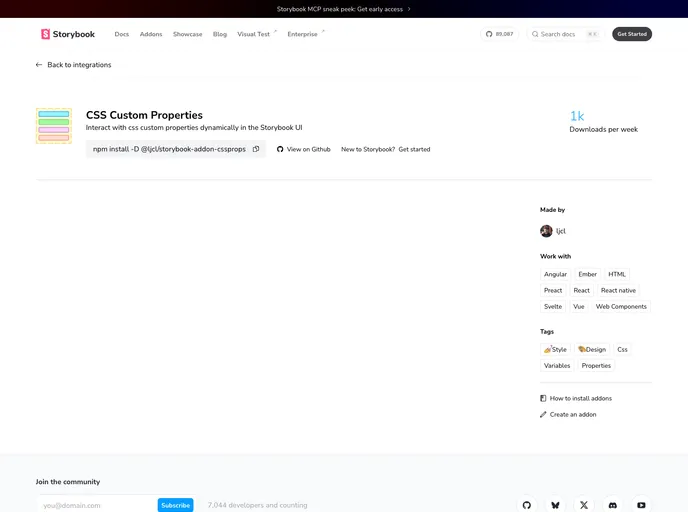Open the footer X icon
This screenshot has width=688, height=512.
tap(584, 505)
